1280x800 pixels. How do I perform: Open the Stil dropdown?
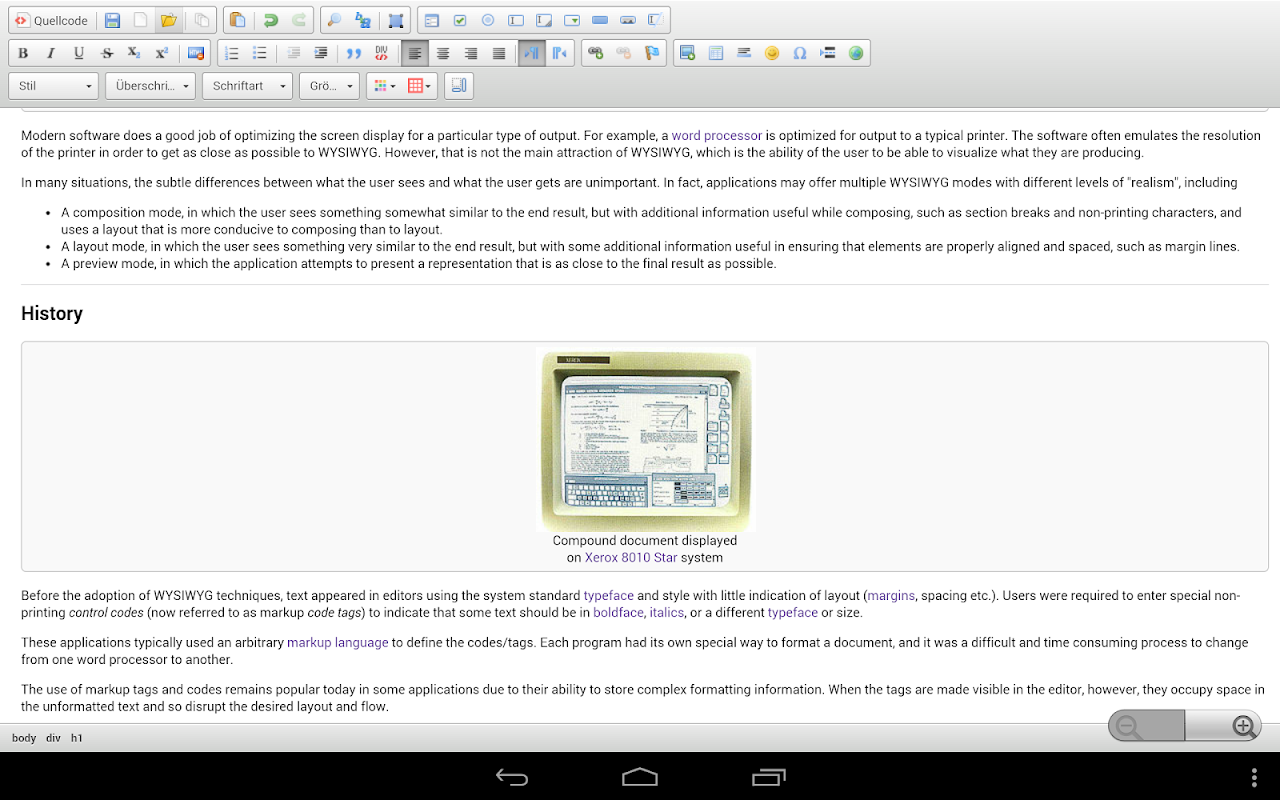pos(54,86)
